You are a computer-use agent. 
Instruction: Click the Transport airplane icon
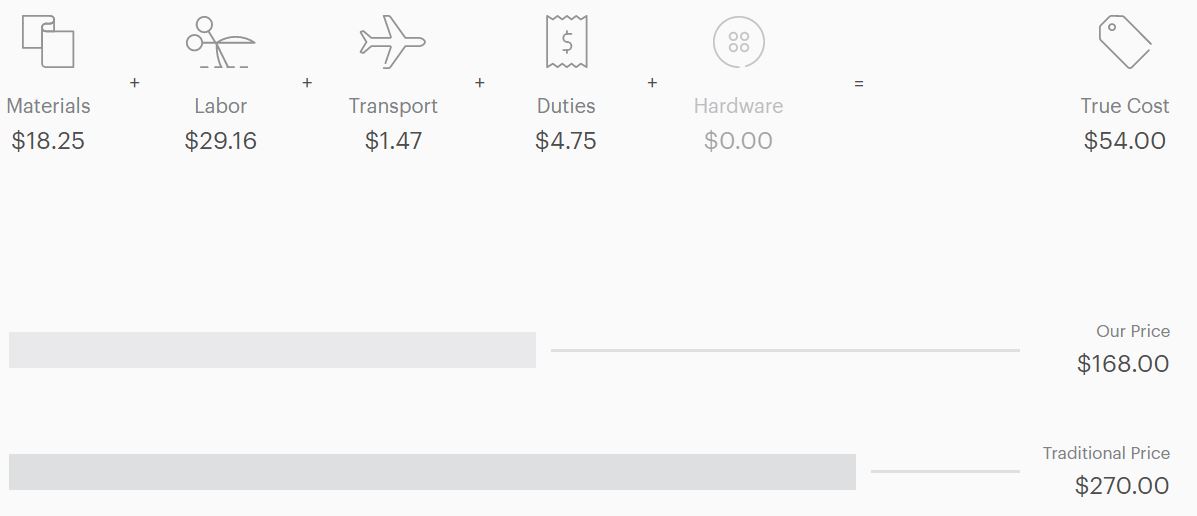(x=392, y=41)
